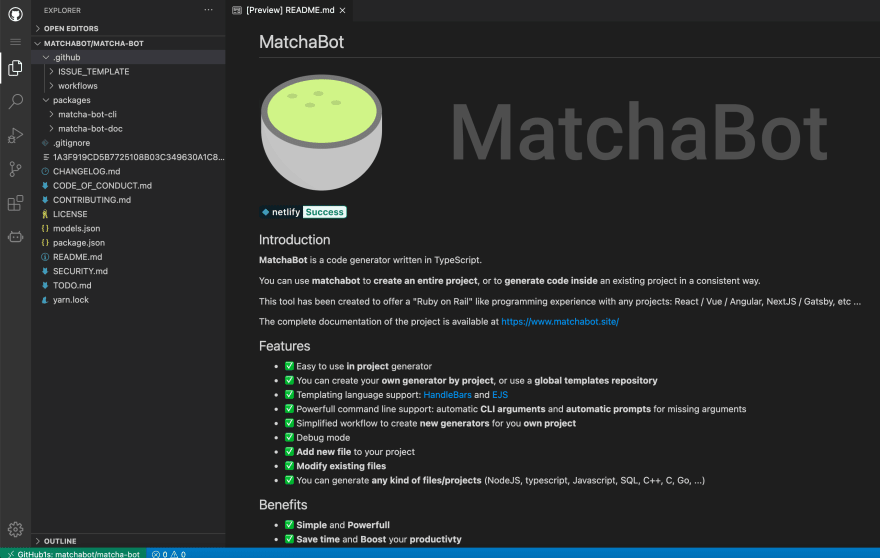Click the matchabot.site documentation link
880x558 pixels.
pos(560,322)
